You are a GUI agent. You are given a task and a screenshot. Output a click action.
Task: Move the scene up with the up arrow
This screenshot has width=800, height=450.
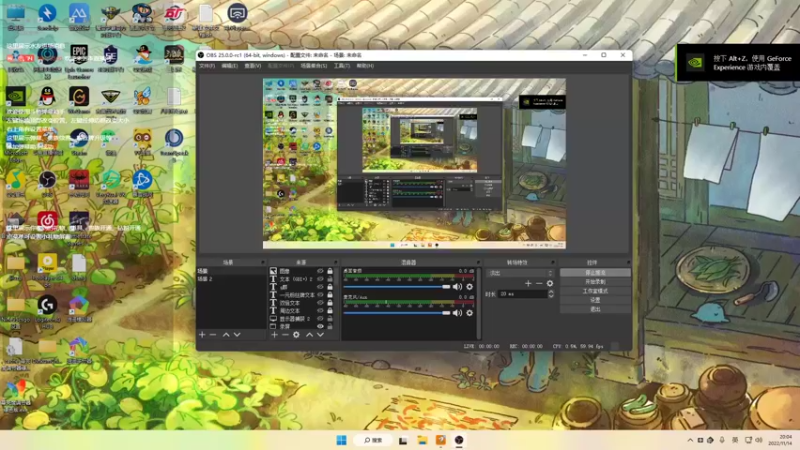click(226, 335)
